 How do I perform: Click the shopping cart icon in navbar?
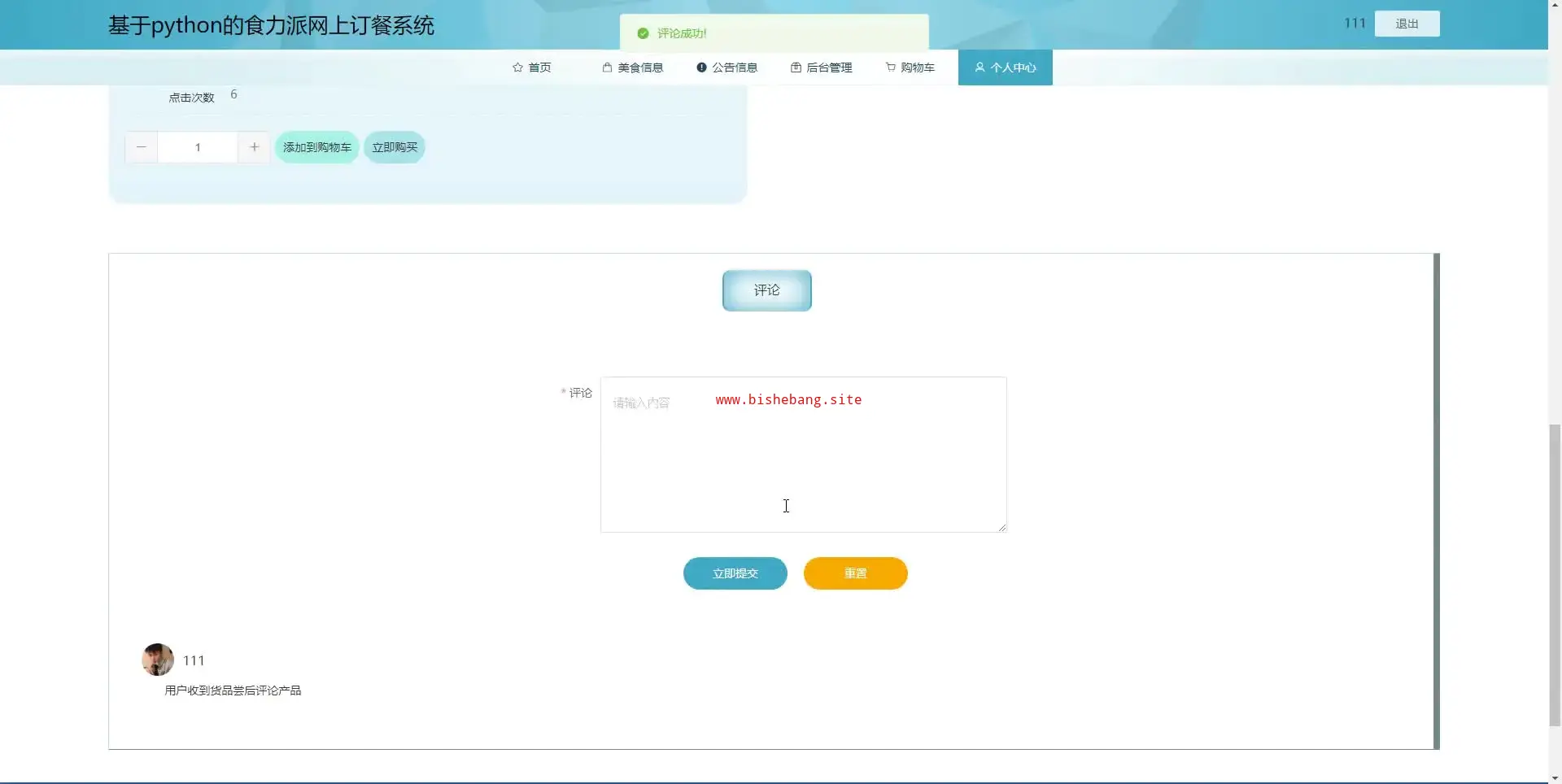coord(891,68)
